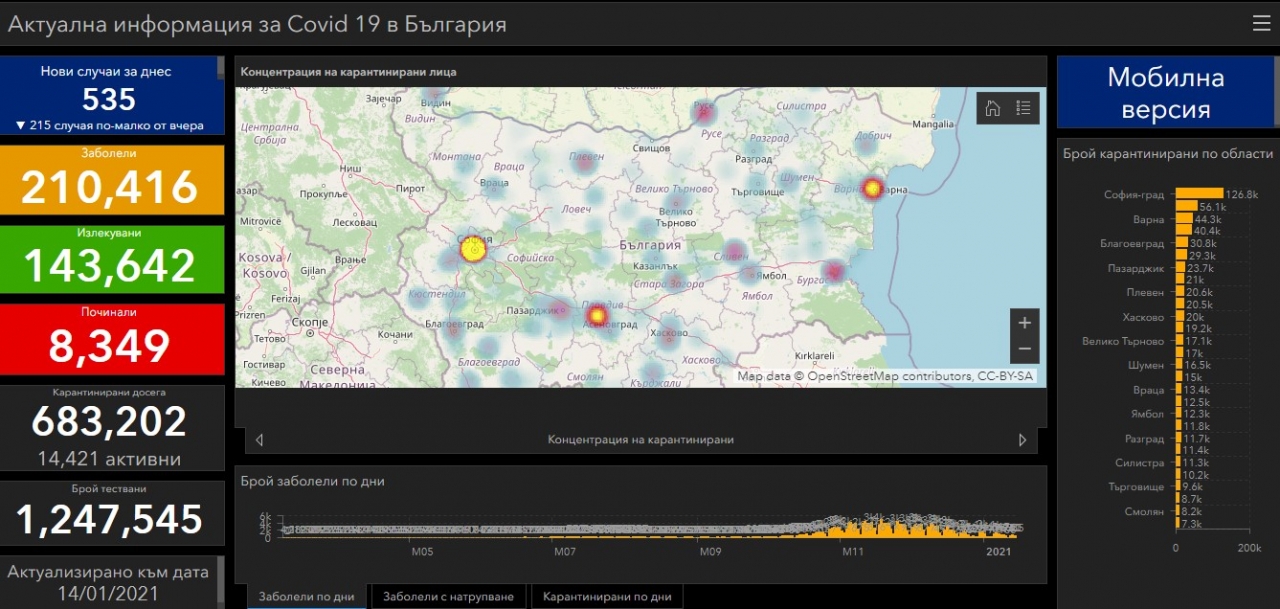Go to previous map with left arrow
This screenshot has height=609, width=1280.
(259, 440)
